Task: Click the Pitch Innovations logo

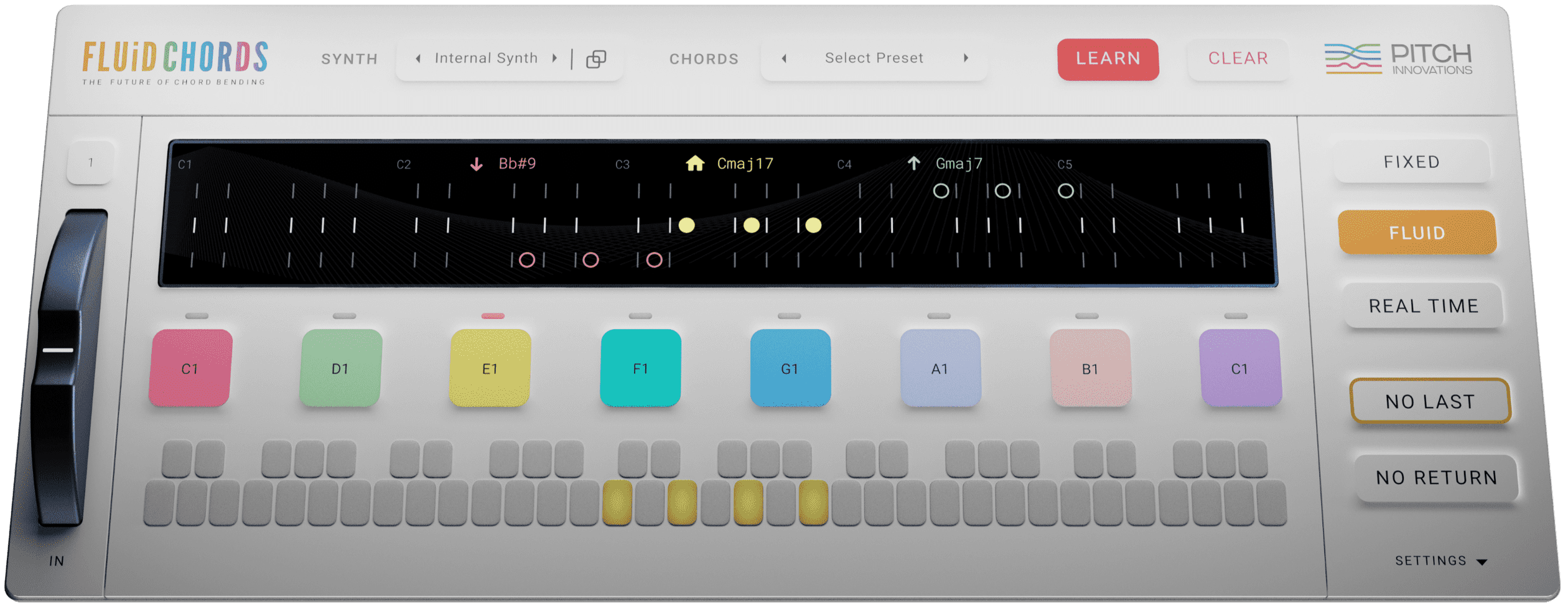Action: point(1398,60)
